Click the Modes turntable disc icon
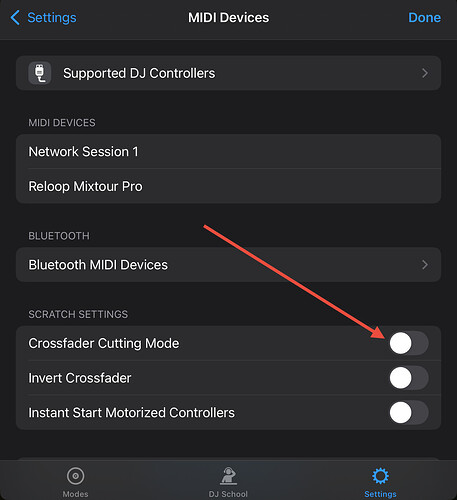Viewport: 457px width, 500px height. coord(75,476)
